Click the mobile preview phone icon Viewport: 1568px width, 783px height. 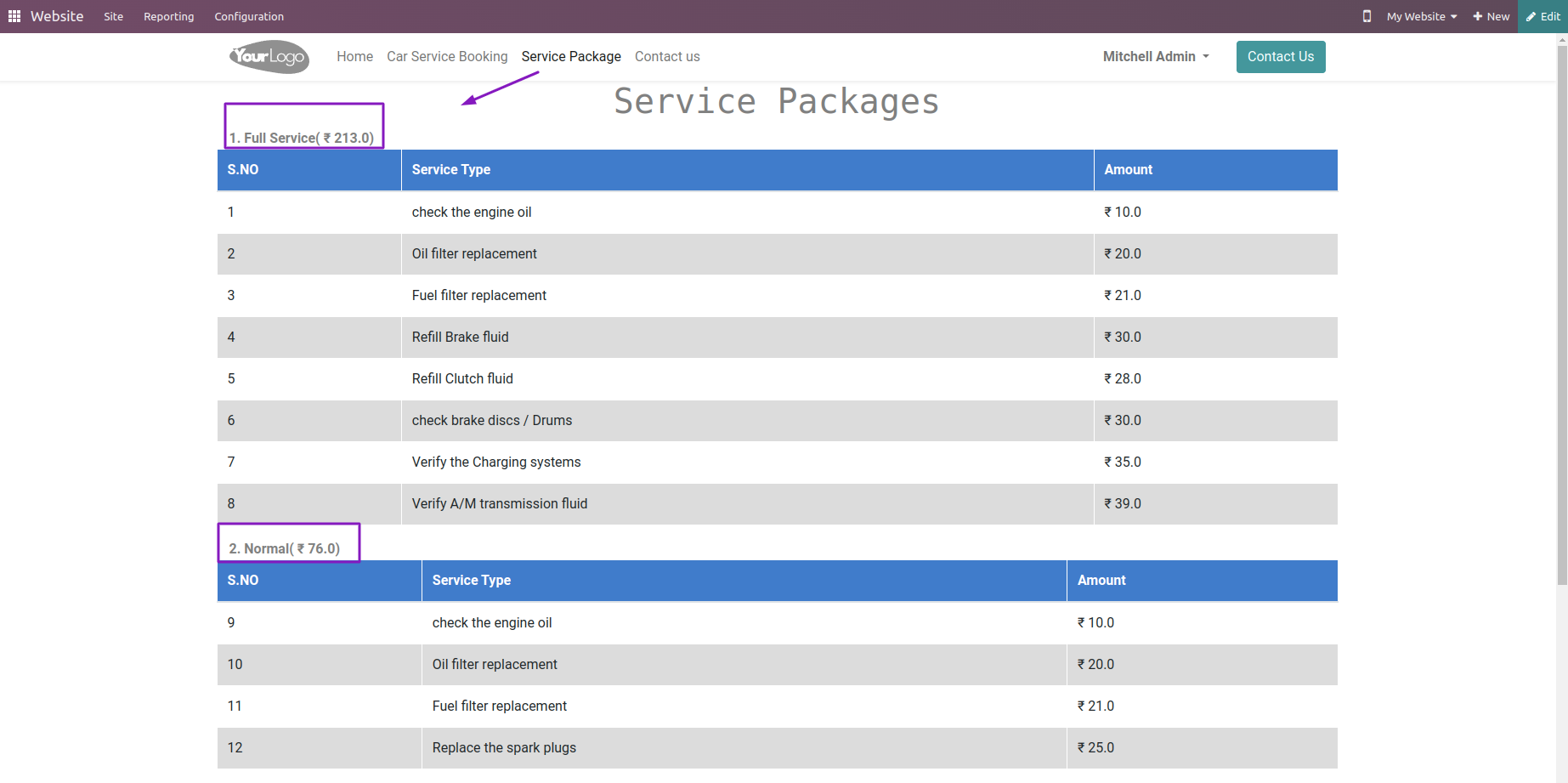click(x=1367, y=16)
